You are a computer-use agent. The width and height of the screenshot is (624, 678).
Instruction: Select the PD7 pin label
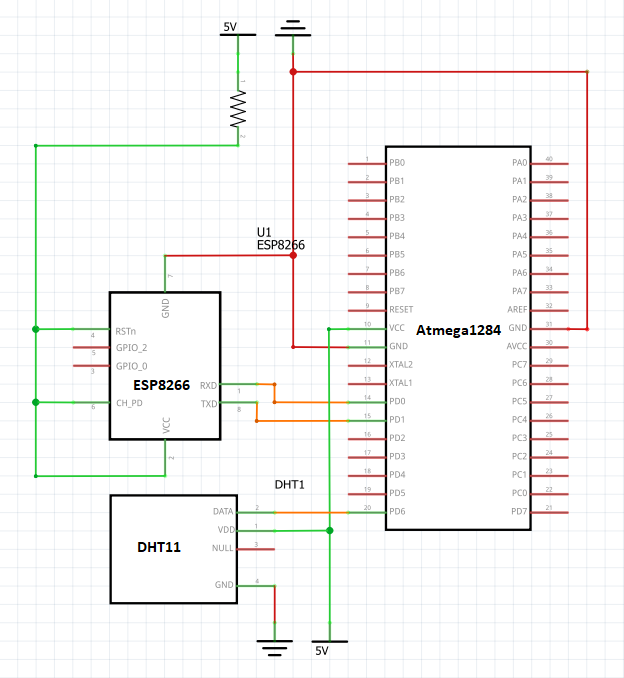pyautogui.click(x=519, y=512)
